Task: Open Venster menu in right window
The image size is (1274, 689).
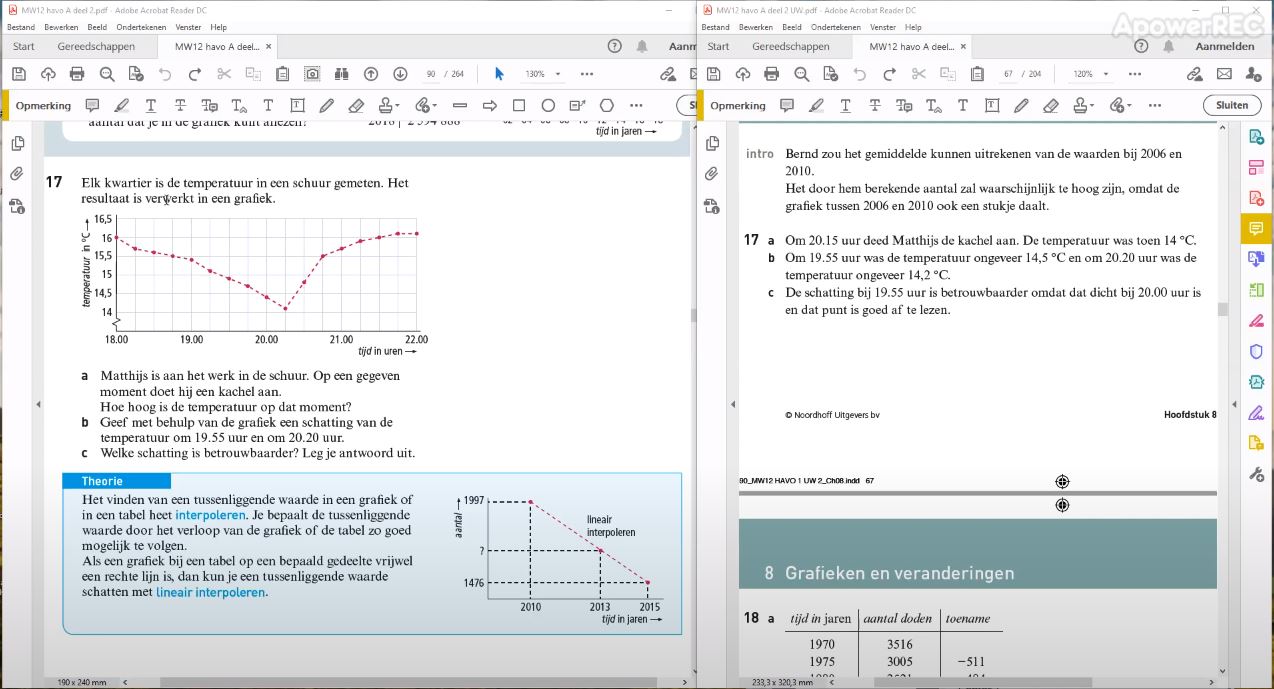Action: coord(883,27)
